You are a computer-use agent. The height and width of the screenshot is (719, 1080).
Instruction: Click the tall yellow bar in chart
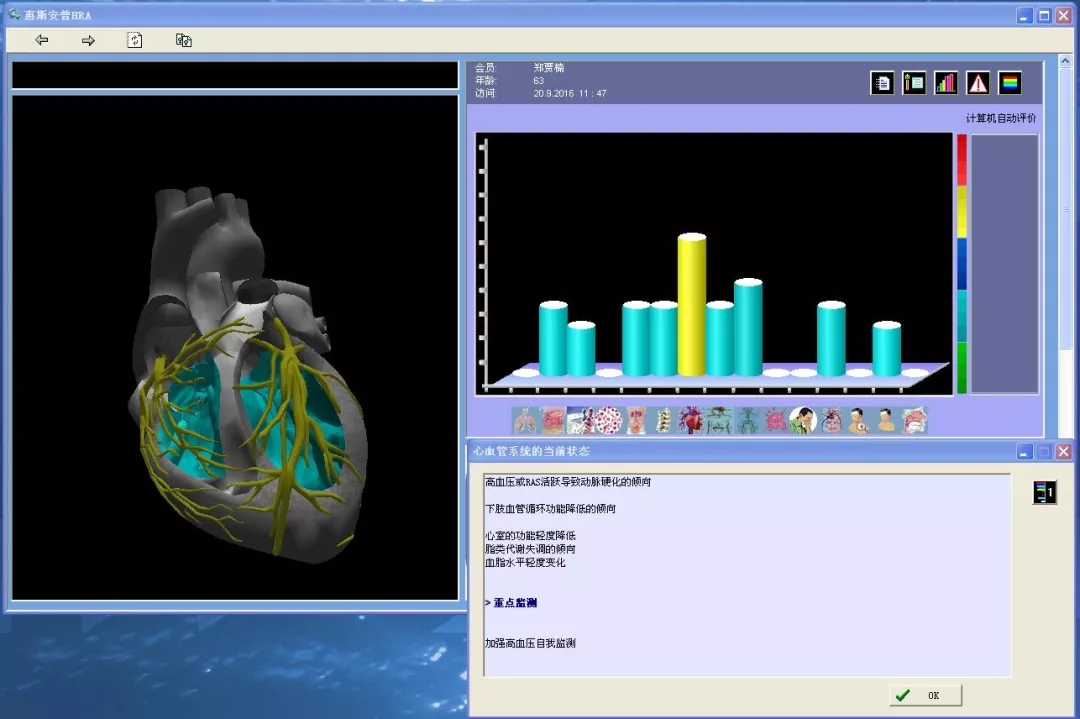692,305
